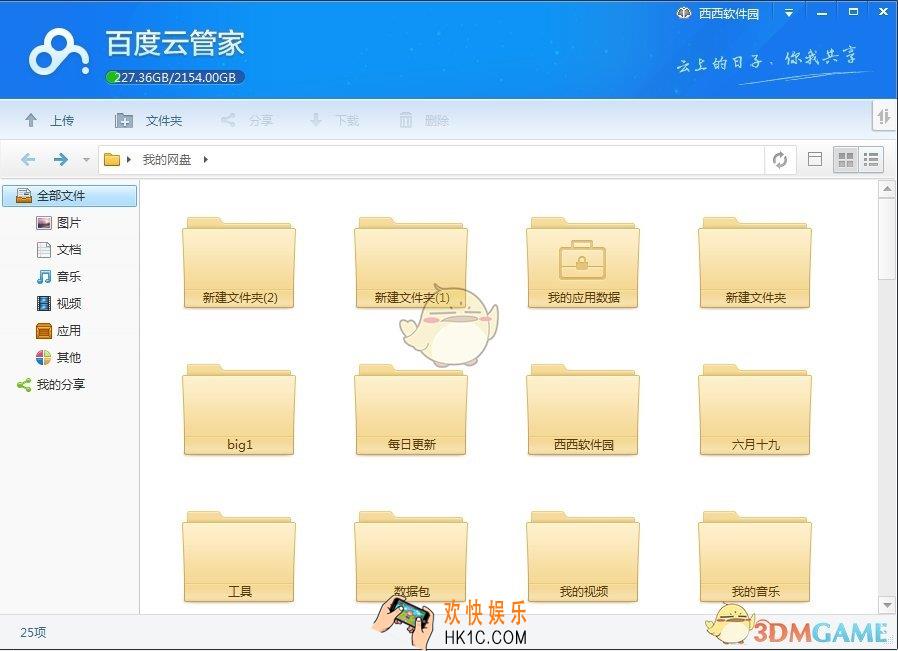Viewport: 898px width, 651px height.
Task: Open 文档 category in sidebar
Action: pyautogui.click(x=58, y=250)
